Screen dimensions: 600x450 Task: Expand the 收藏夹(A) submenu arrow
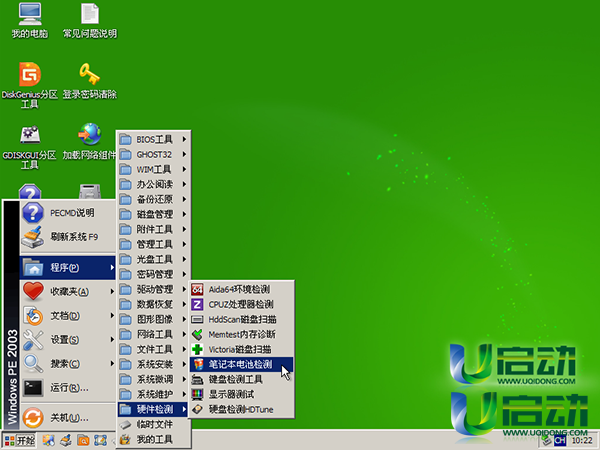(x=112, y=292)
